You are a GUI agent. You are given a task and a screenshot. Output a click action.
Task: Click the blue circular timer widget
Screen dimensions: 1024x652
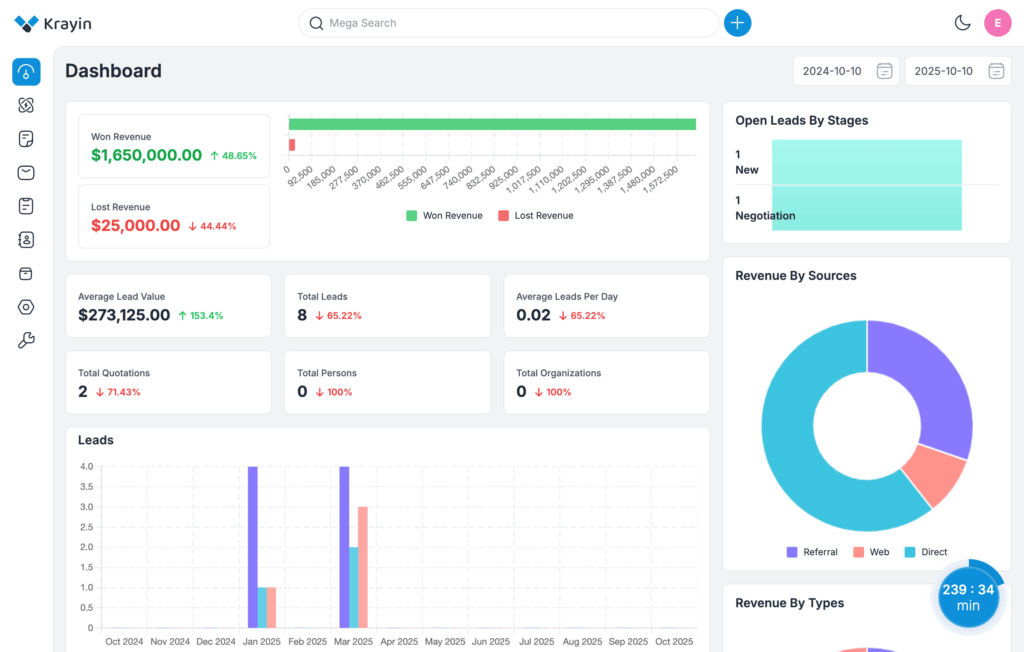pos(967,597)
